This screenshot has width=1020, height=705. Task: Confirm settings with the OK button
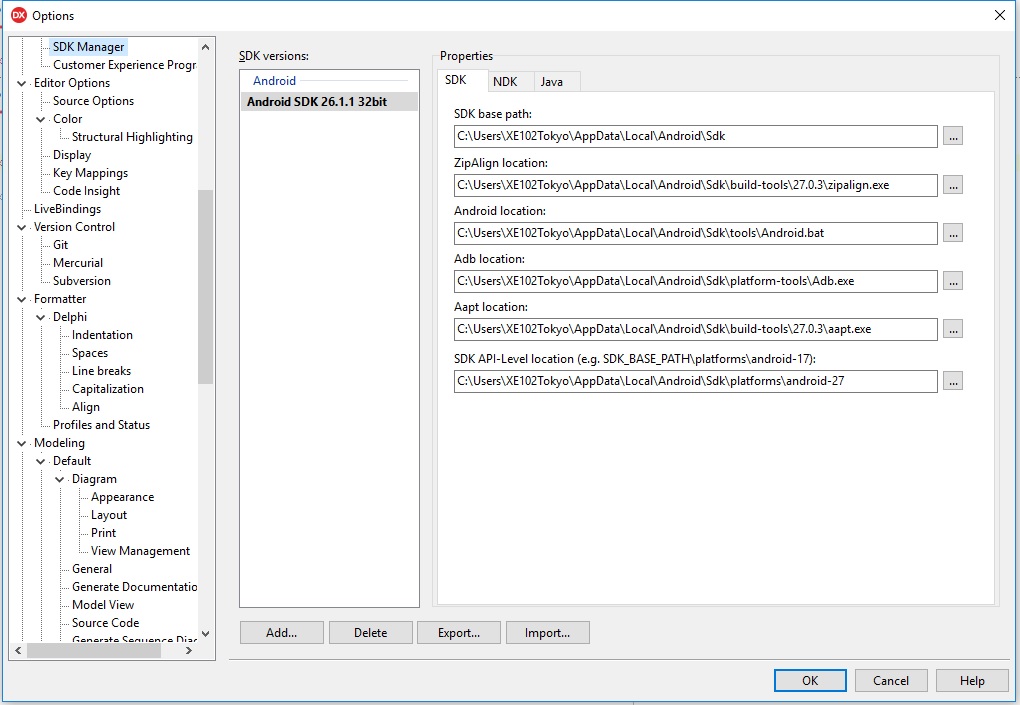tap(809, 681)
